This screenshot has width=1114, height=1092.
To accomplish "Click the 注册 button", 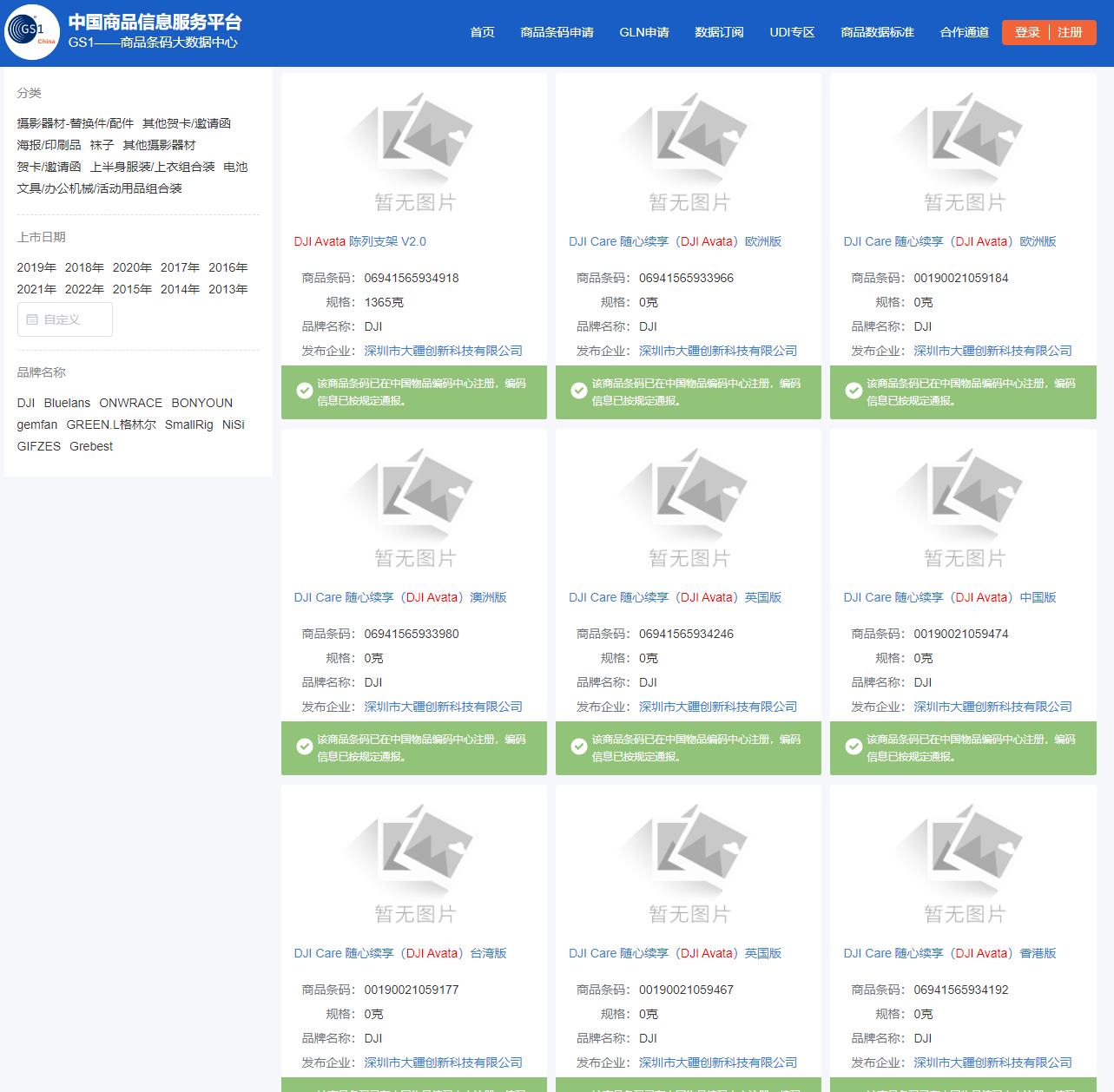I will pos(1070,32).
